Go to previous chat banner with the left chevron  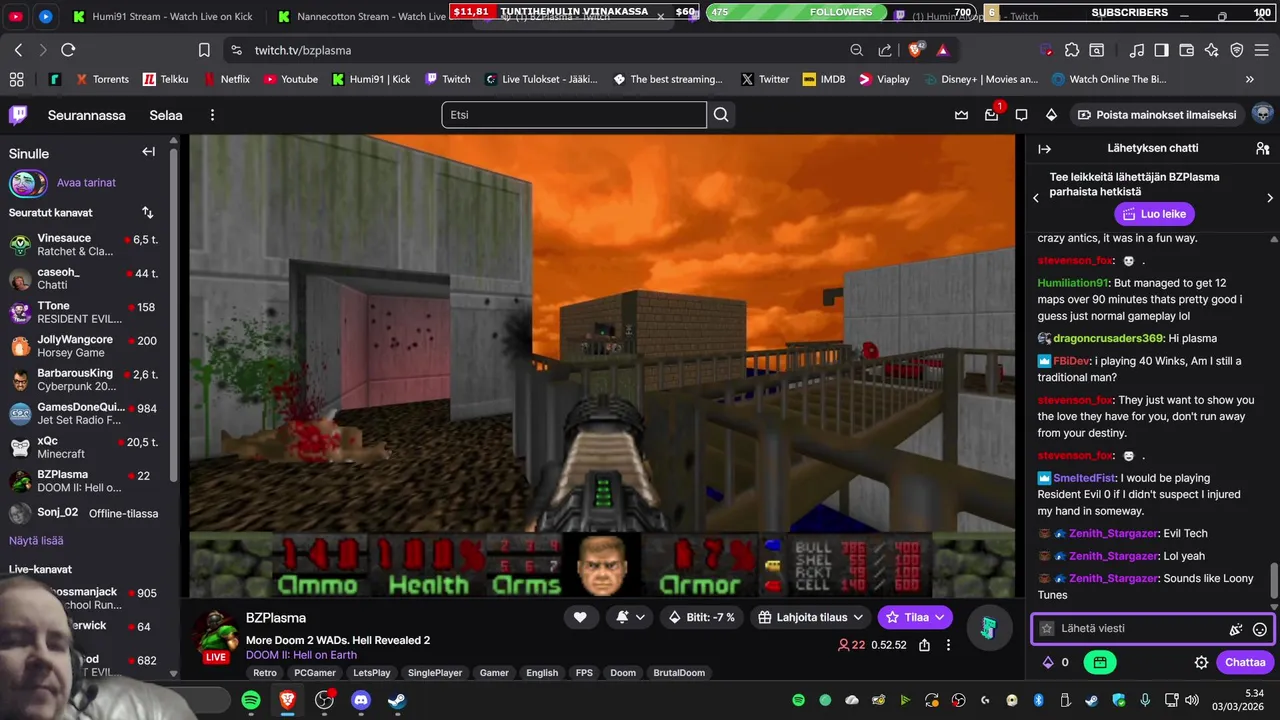point(1036,198)
